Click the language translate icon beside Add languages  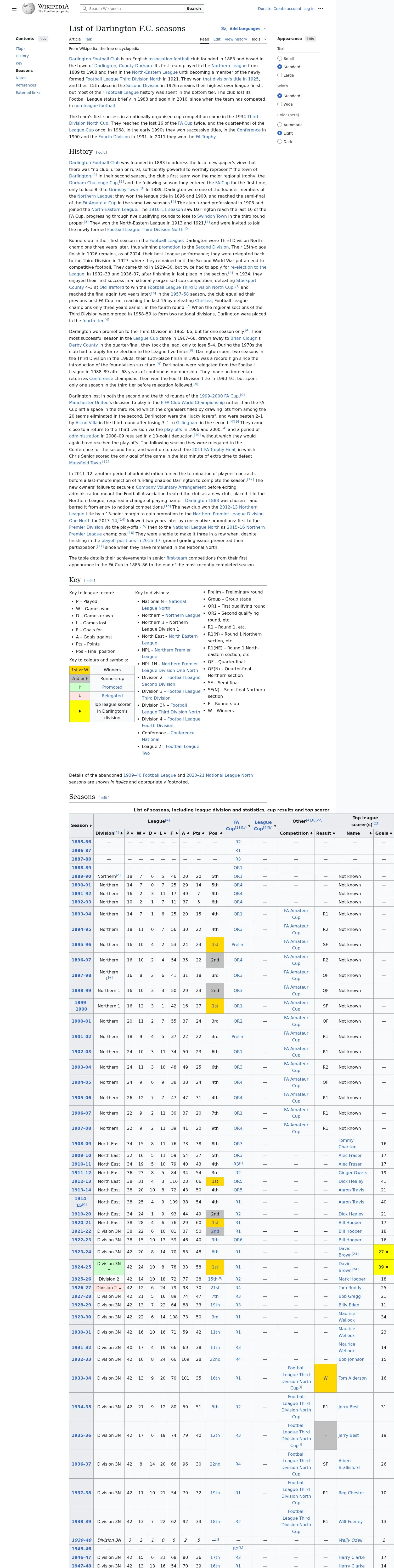[224, 28]
